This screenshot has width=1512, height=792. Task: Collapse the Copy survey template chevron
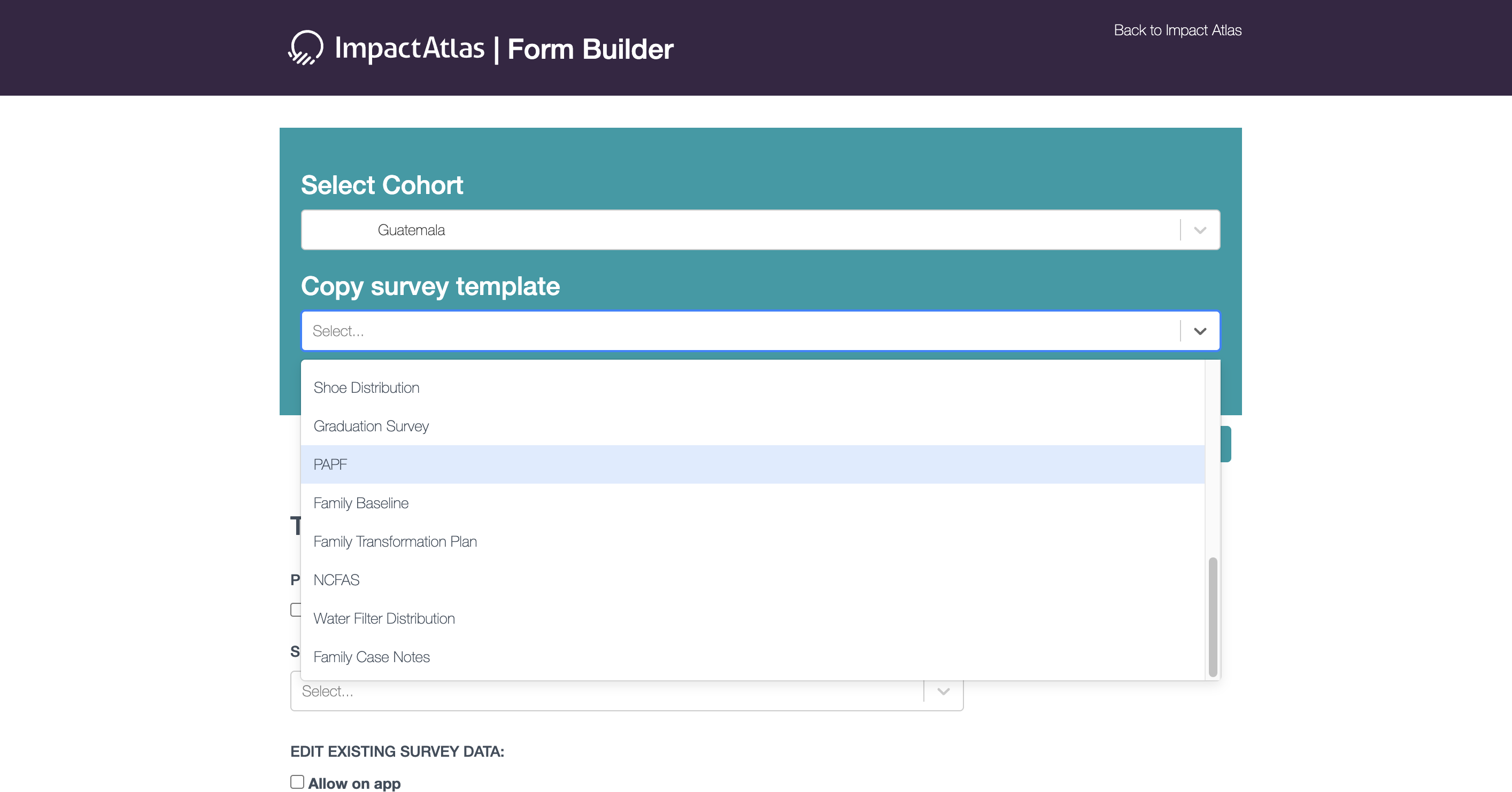coord(1199,331)
